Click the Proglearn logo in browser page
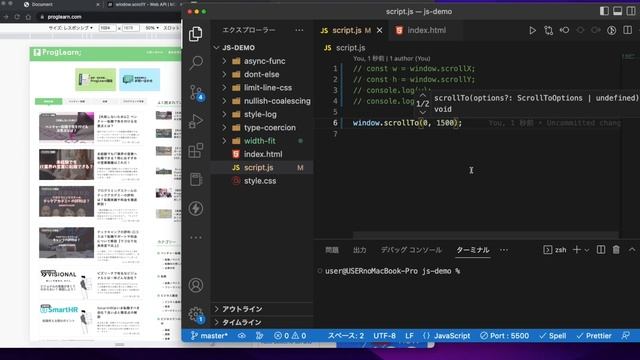The image size is (640, 360). tap(58, 52)
